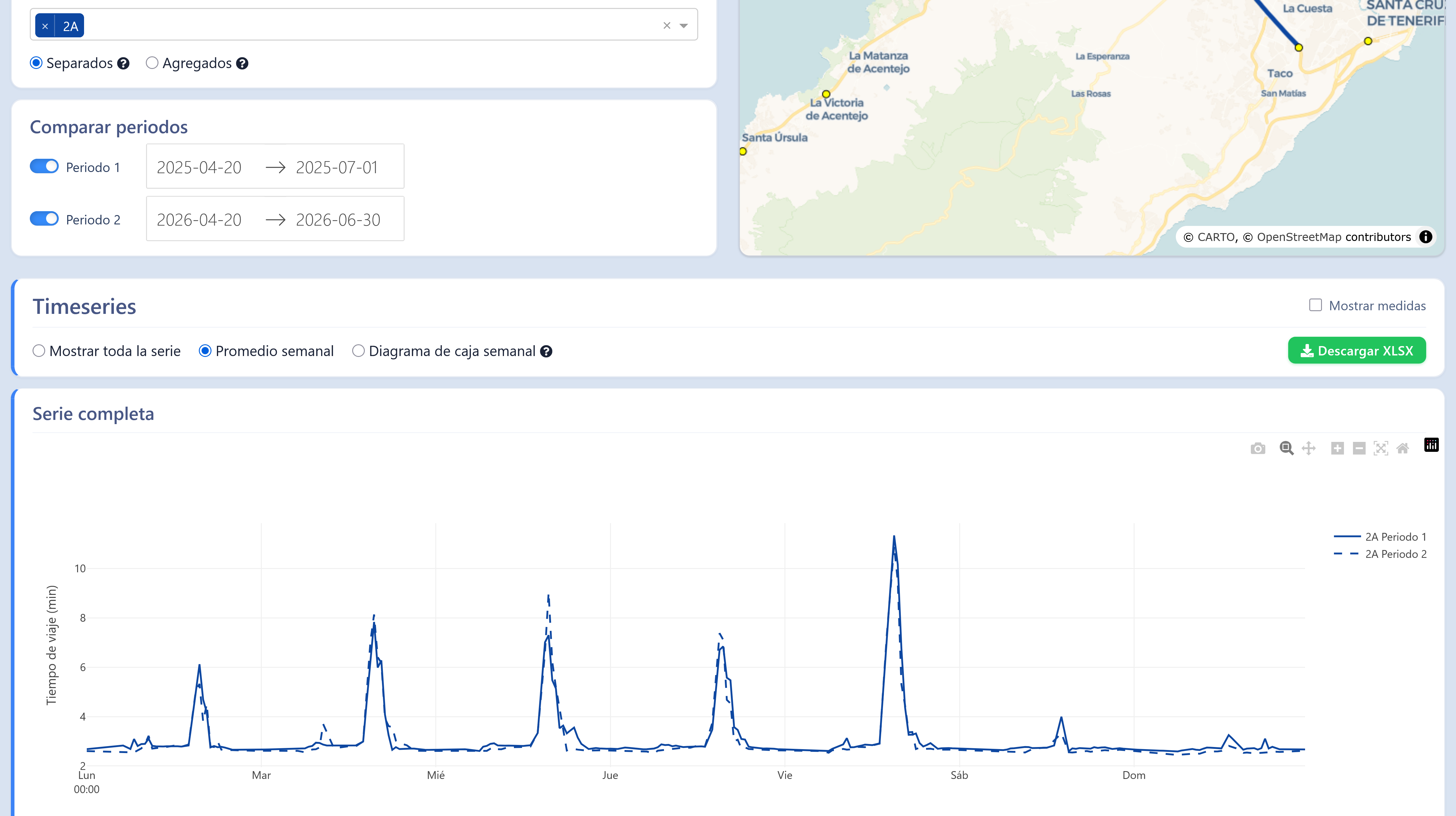Viewport: 1456px width, 816px height.
Task: Click the Comparar periodos heading
Action: point(108,127)
